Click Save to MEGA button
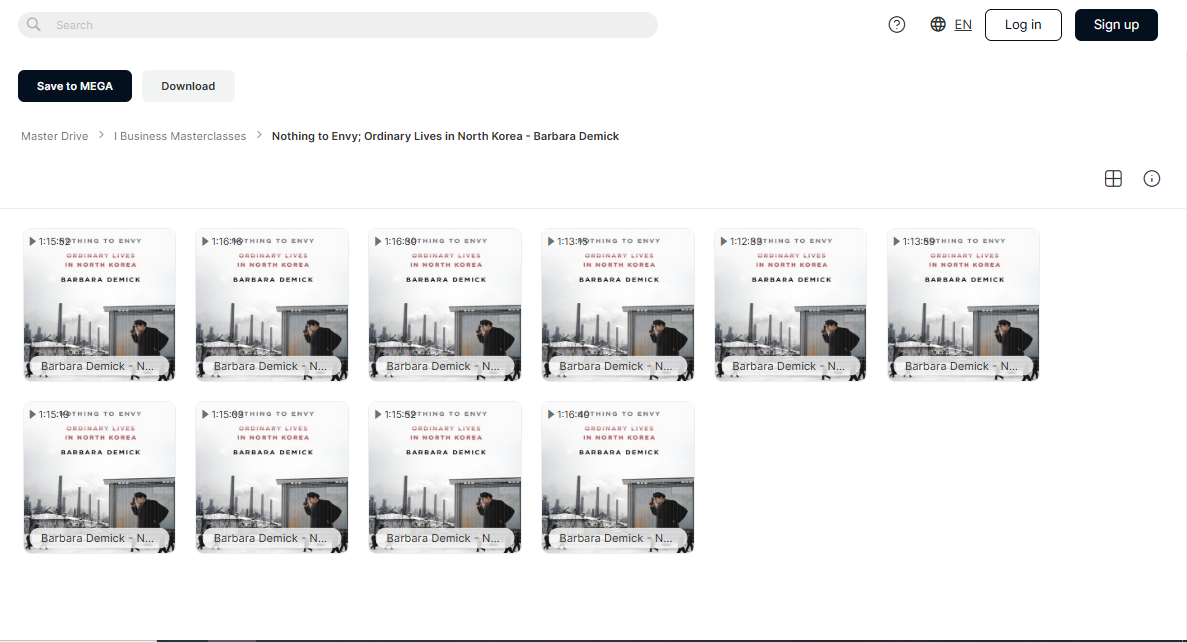1187x642 pixels. pos(75,86)
